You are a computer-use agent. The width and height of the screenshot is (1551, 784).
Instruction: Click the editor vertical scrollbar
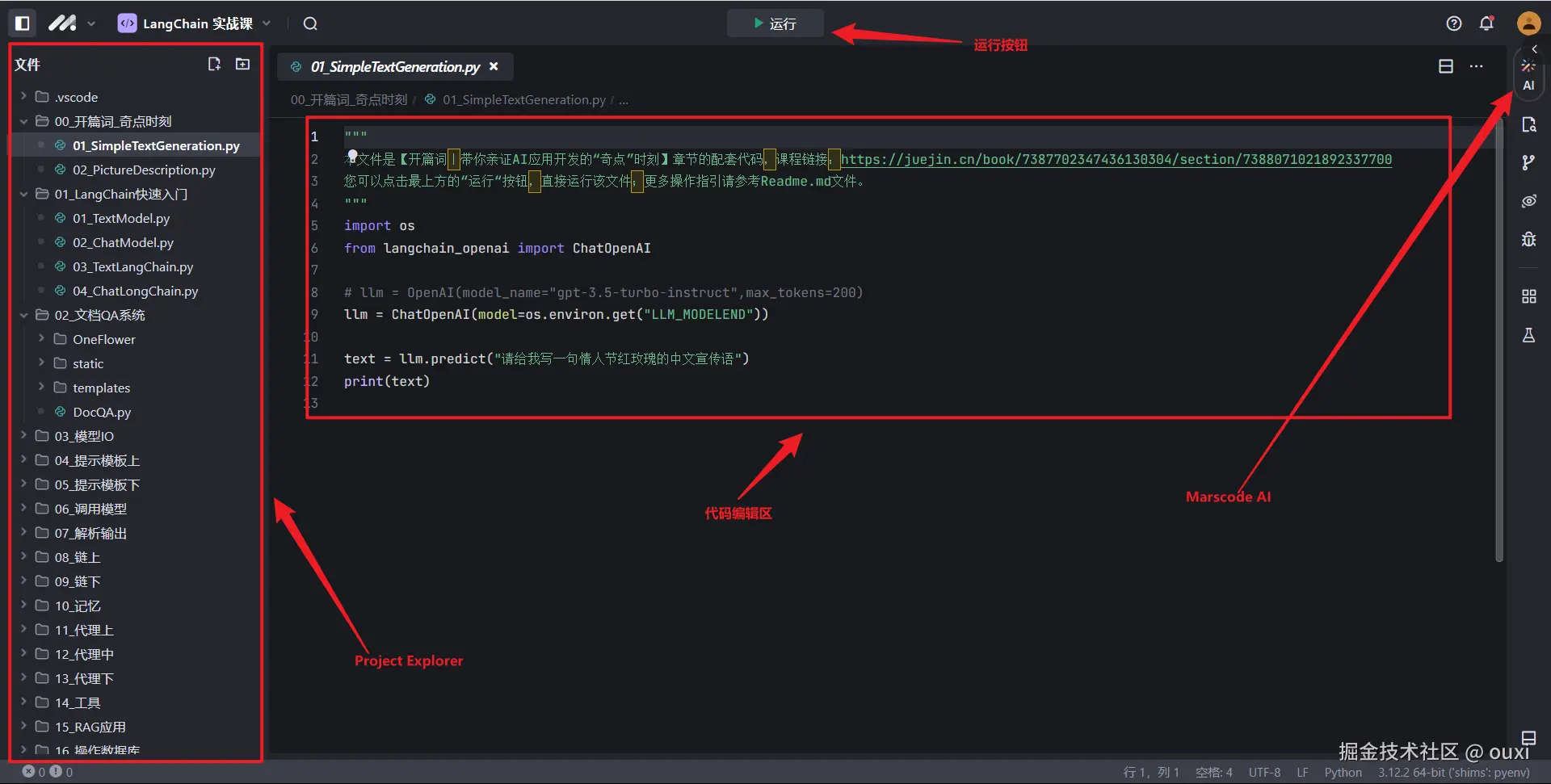(x=1498, y=339)
